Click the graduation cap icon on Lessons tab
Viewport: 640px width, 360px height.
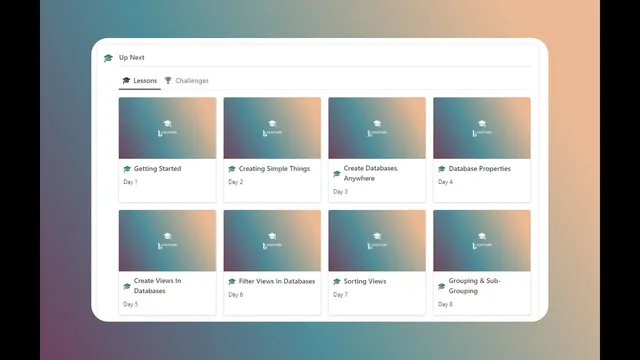[127, 80]
